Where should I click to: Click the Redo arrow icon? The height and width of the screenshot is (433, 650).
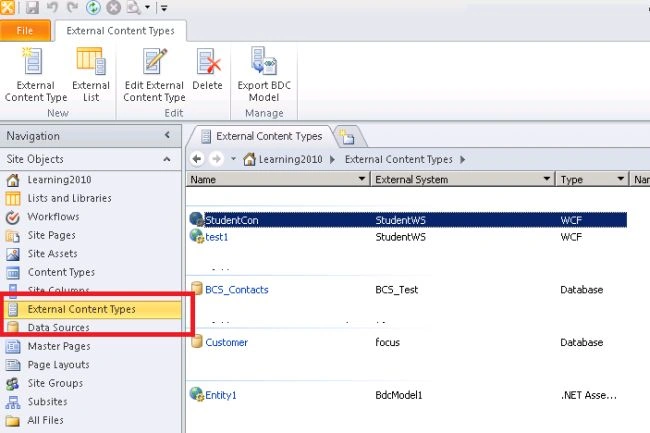pos(73,7)
